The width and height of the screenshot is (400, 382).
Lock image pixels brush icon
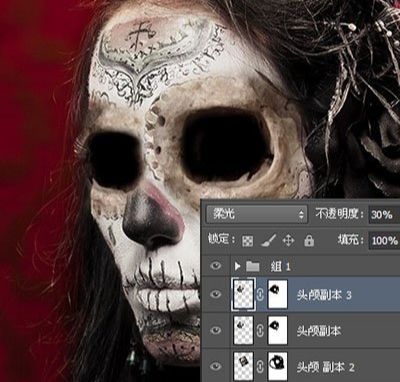tap(268, 240)
